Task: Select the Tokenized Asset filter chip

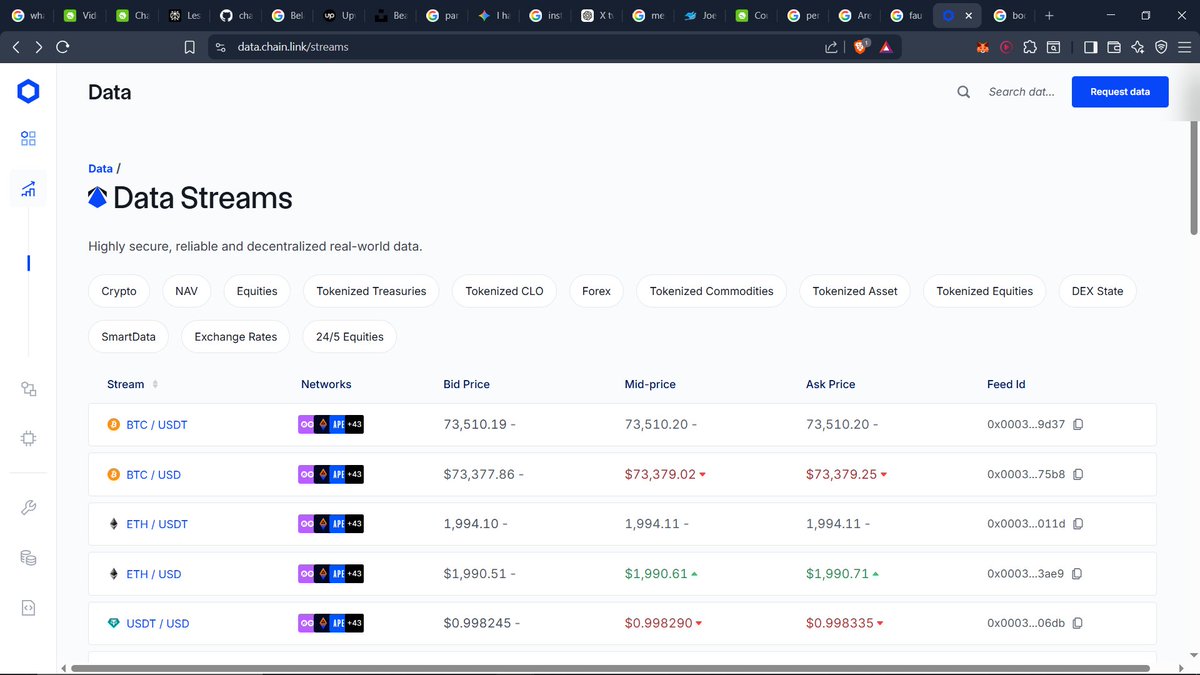Action: pyautogui.click(x=855, y=291)
